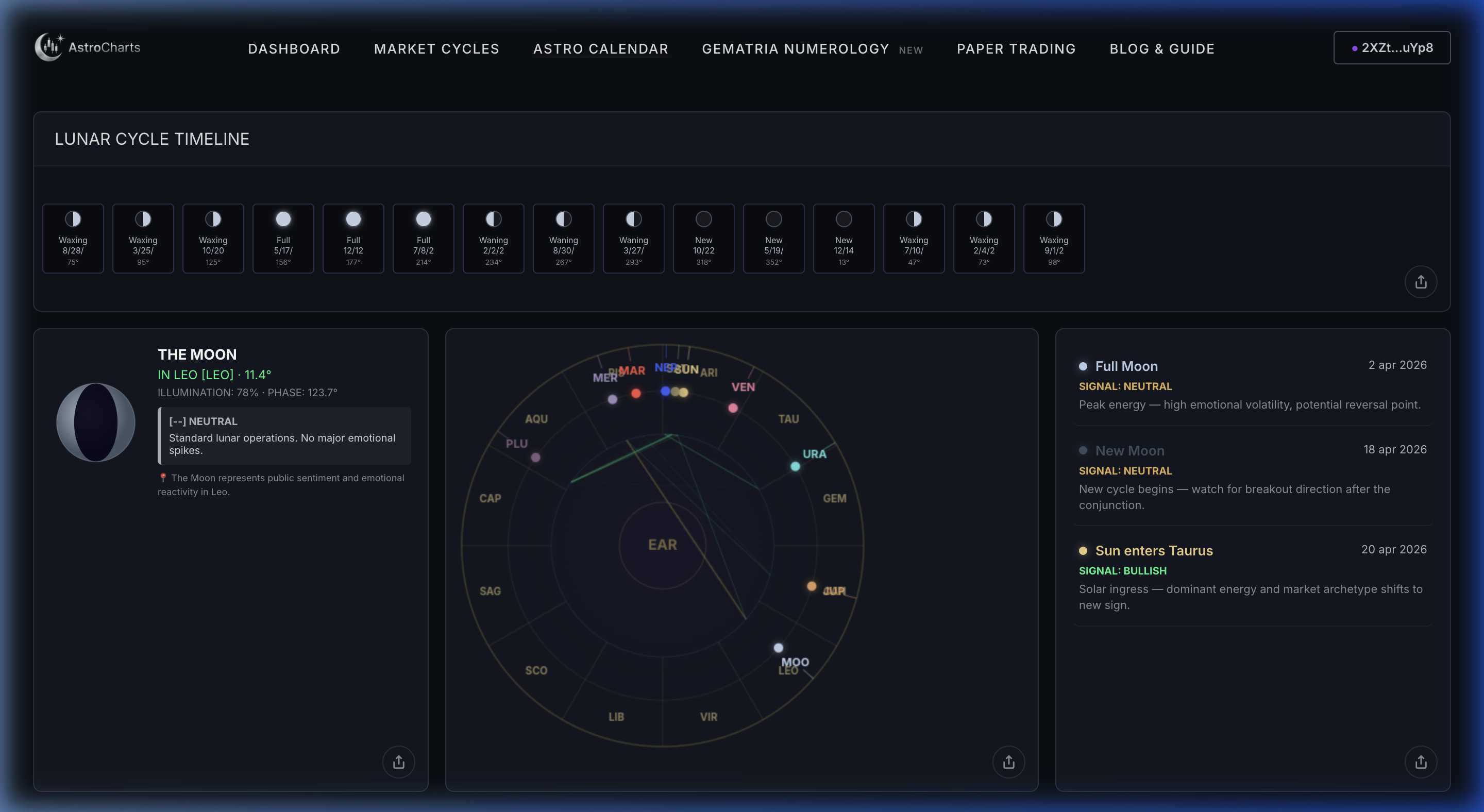Click the share icon on the events panel
Image resolution: width=1484 pixels, height=812 pixels.
click(x=1421, y=762)
